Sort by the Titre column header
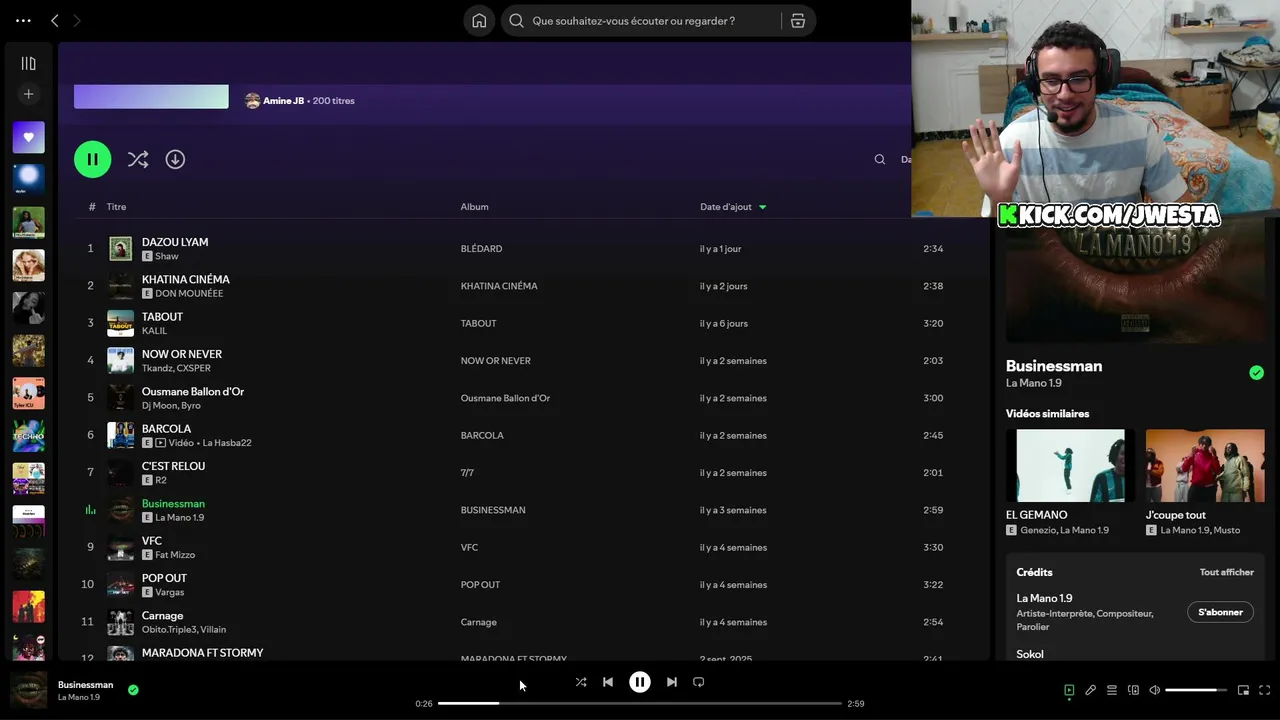 117,207
